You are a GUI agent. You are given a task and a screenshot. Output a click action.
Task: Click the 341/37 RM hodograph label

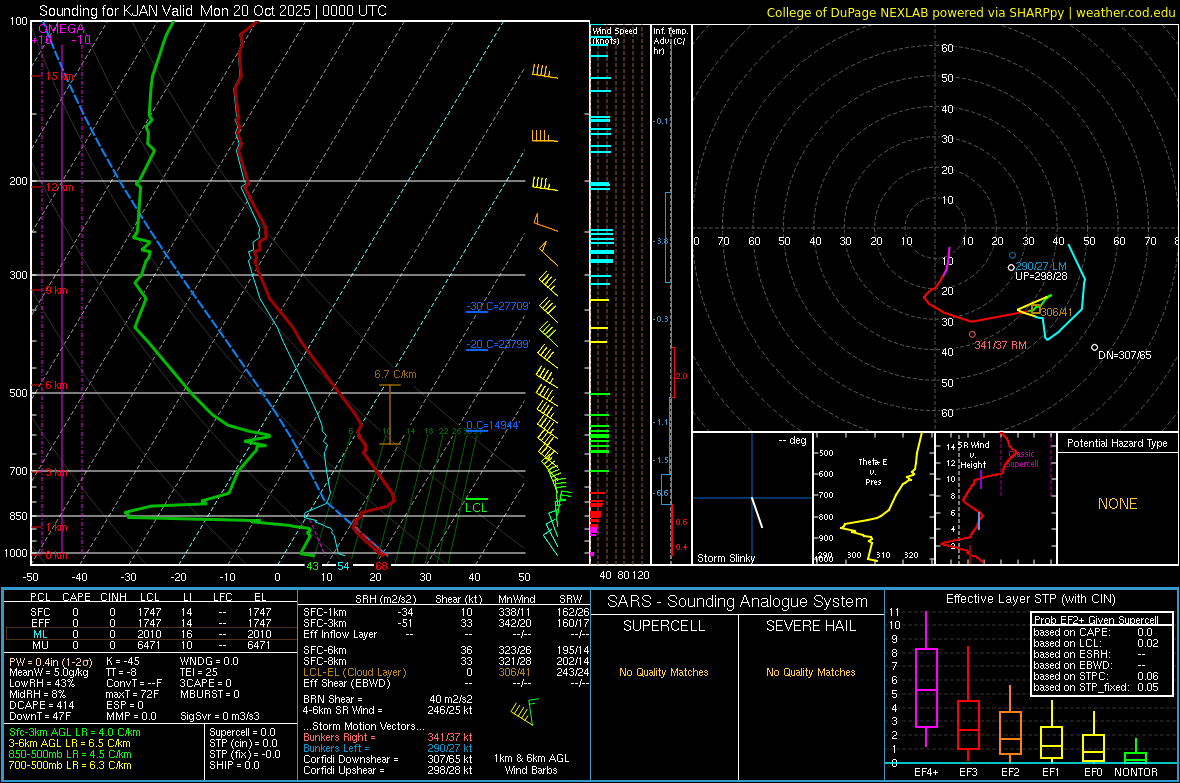(1000, 345)
